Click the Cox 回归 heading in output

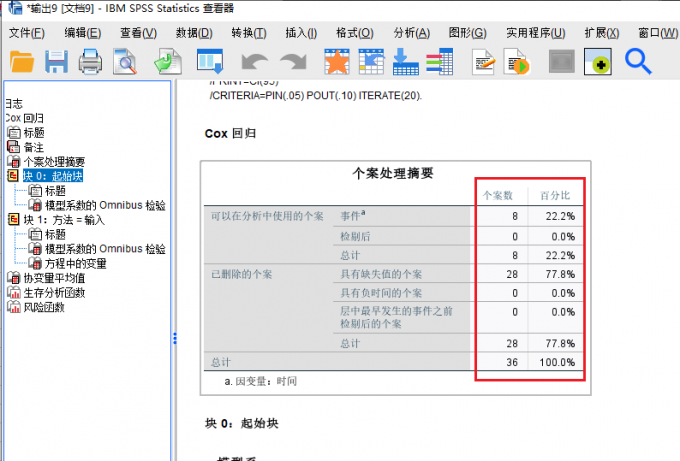pyautogui.click(x=230, y=133)
